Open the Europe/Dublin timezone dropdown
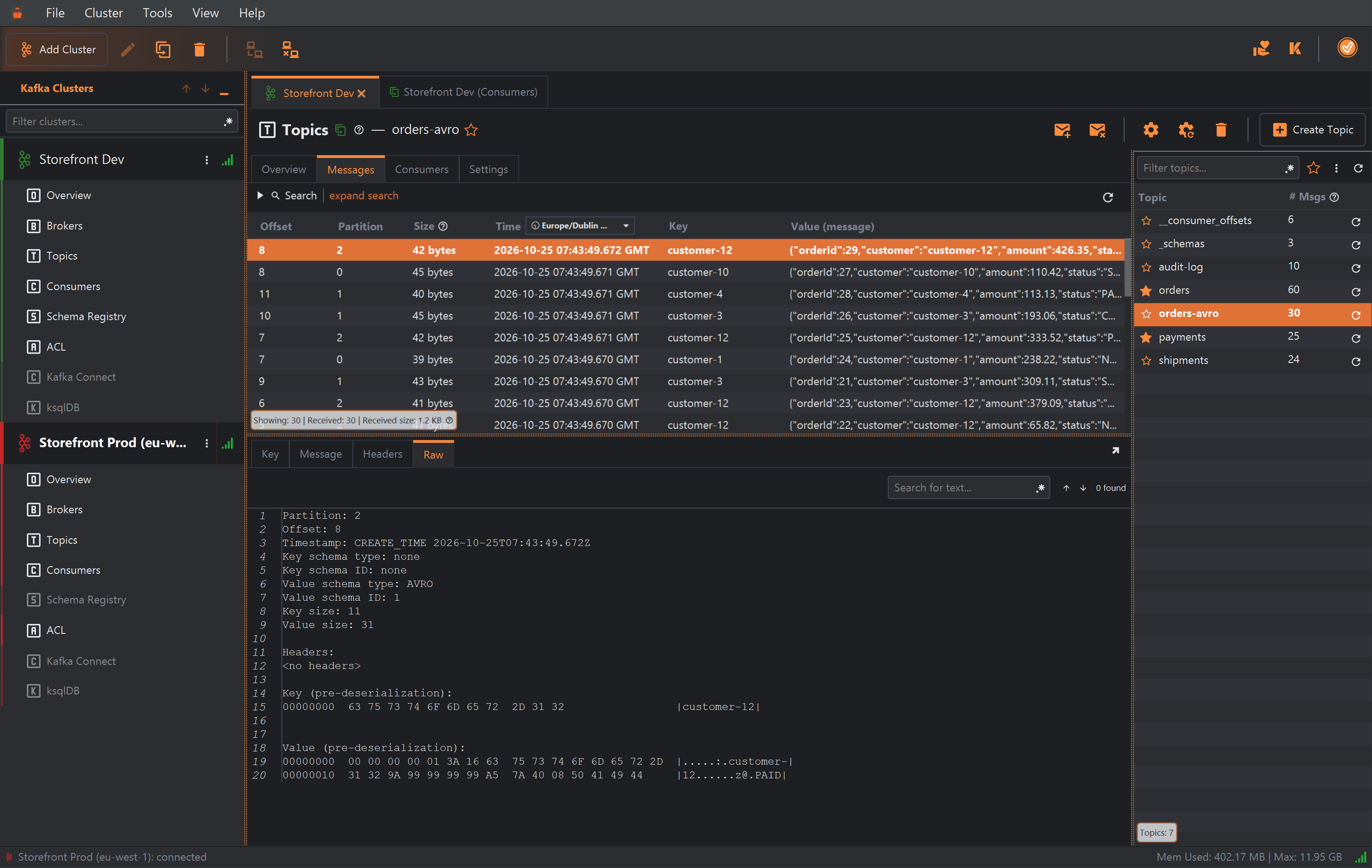Screen dimensions: 1372x868 (x=579, y=225)
